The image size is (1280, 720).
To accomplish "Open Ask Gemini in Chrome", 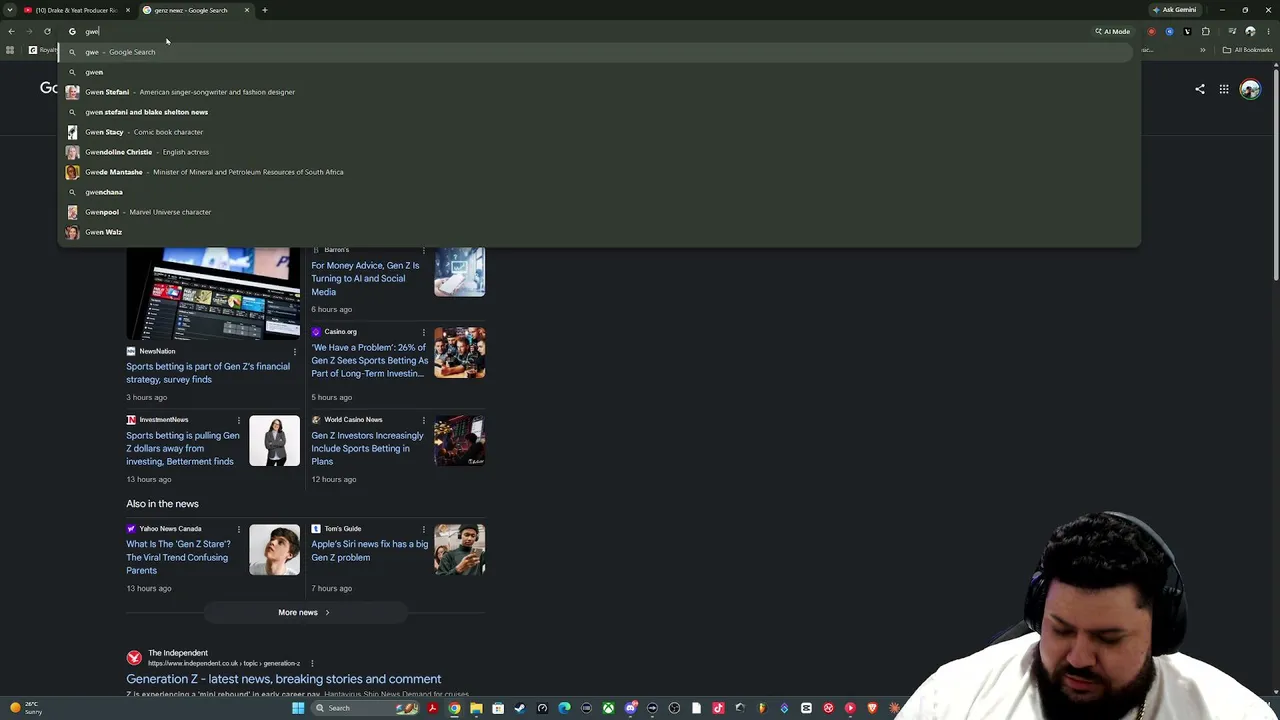I will tap(1174, 10).
